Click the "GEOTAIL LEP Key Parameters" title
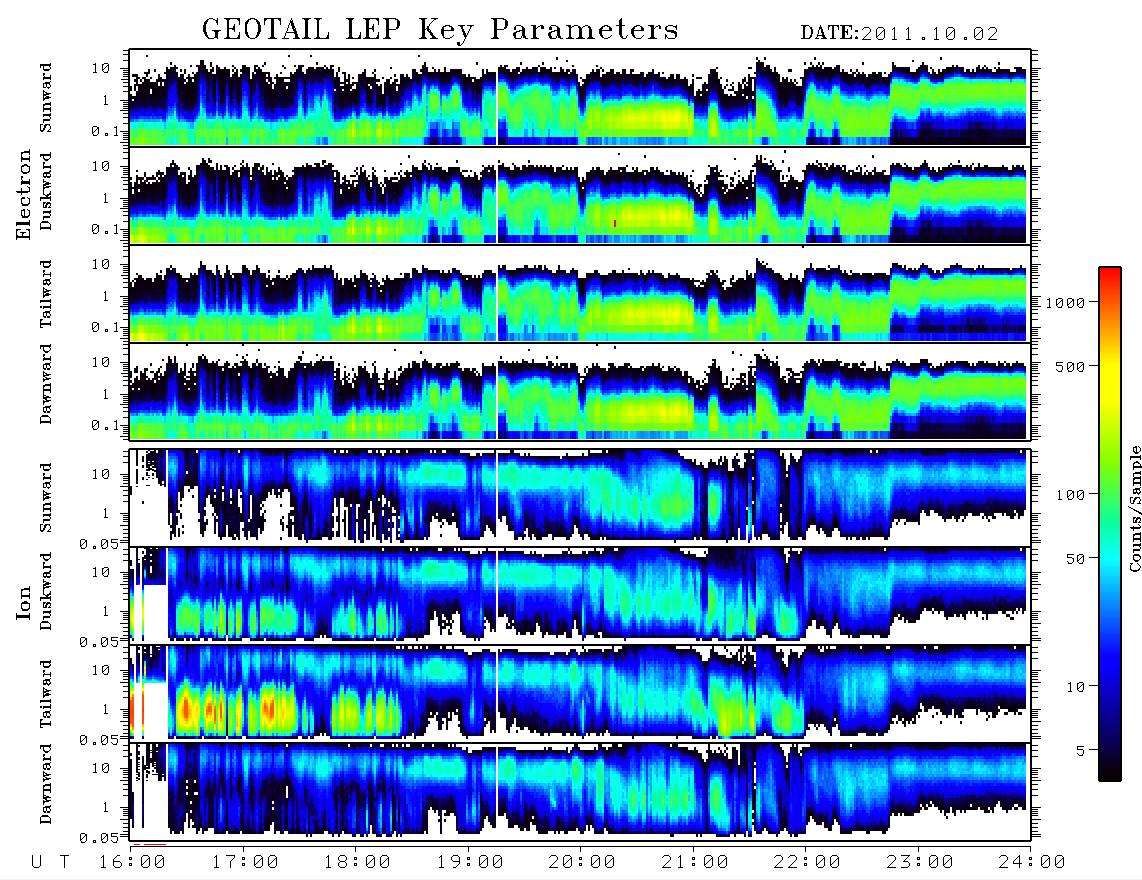 [440, 31]
